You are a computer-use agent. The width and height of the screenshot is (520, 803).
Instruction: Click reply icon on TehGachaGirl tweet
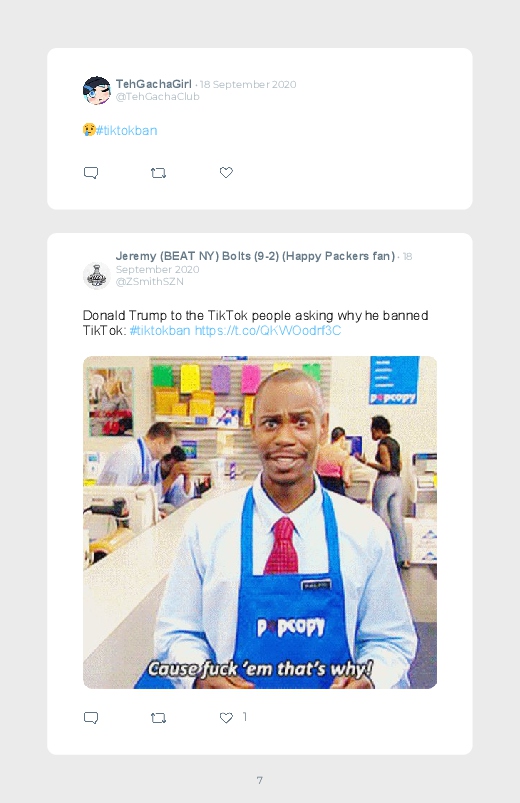point(91,173)
